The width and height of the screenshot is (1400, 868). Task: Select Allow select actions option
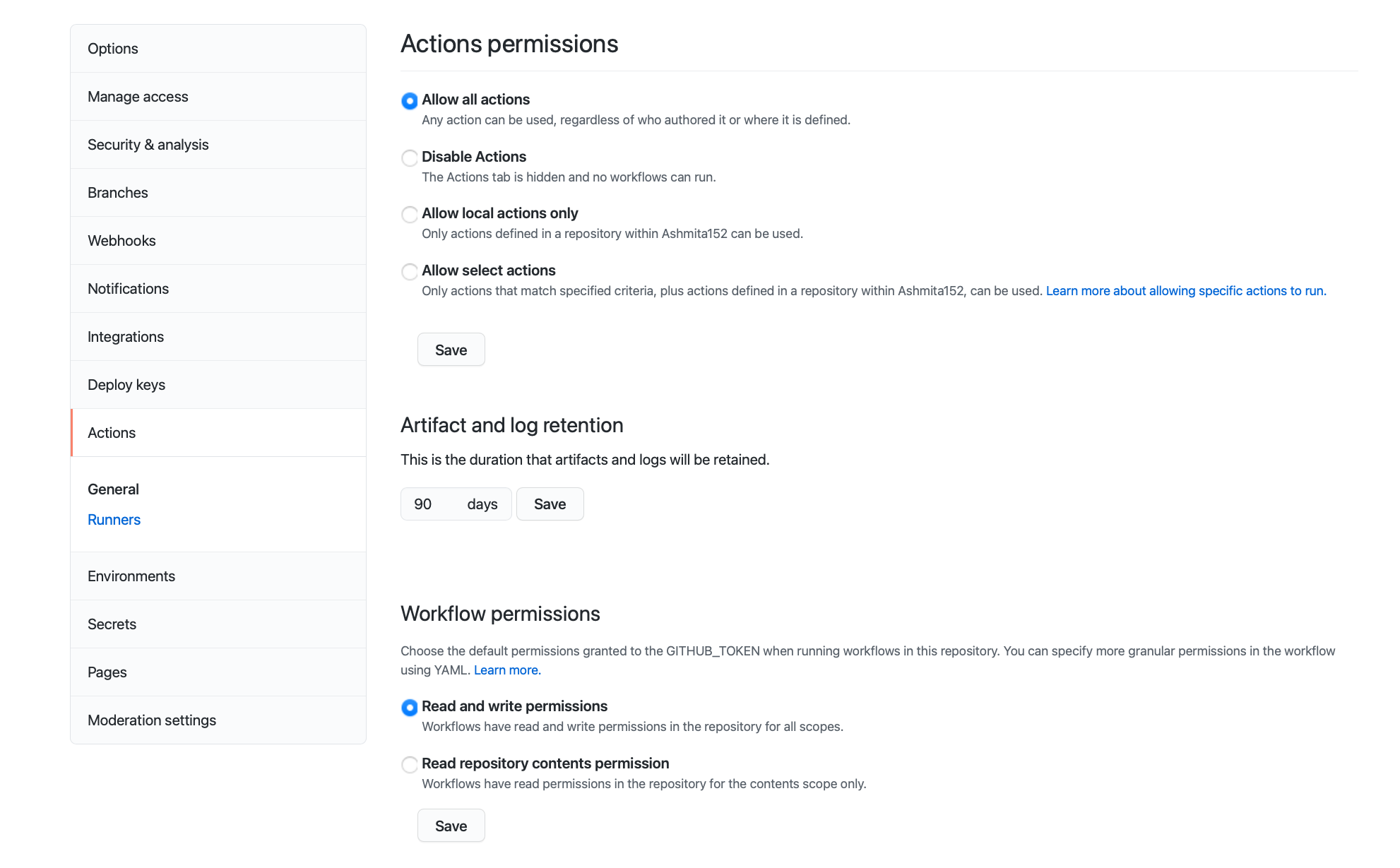coord(410,272)
